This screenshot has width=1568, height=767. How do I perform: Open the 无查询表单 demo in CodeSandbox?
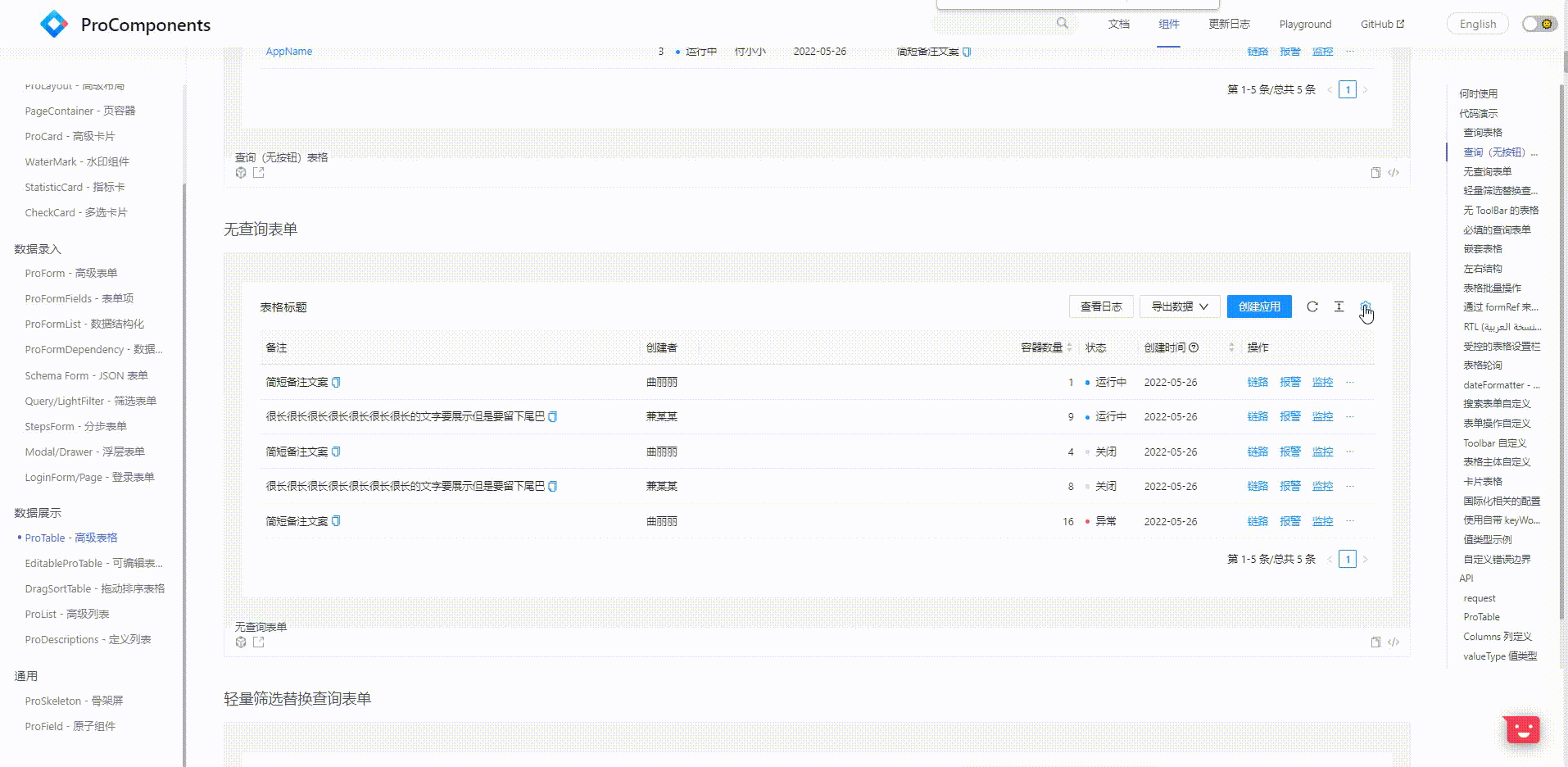pos(240,642)
